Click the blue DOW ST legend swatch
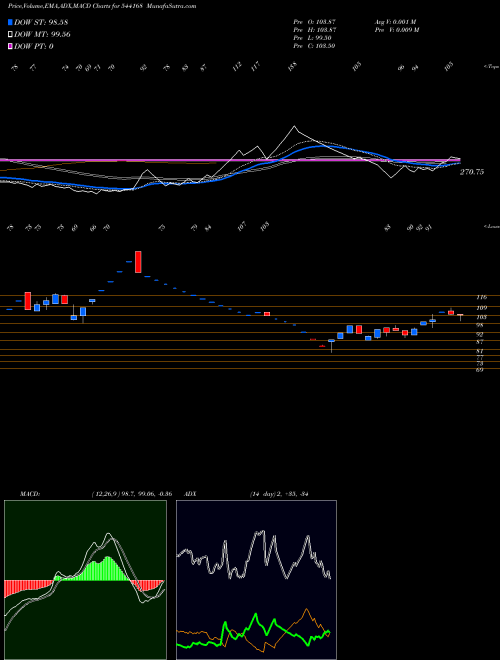The width and height of the screenshot is (500, 660). click(10, 22)
